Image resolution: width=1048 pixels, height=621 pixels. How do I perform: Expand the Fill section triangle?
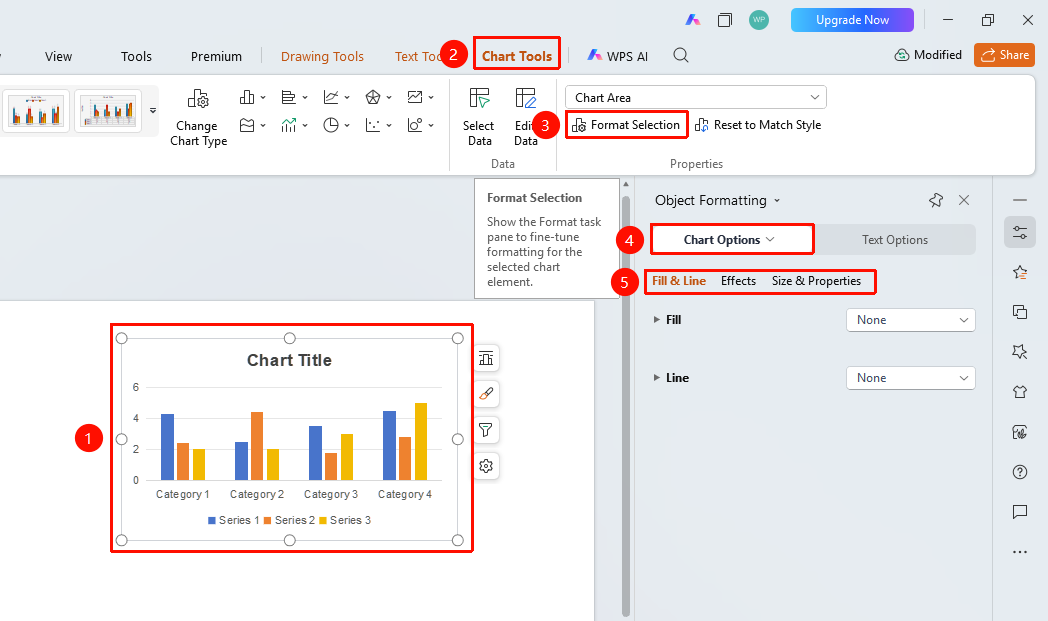click(656, 320)
